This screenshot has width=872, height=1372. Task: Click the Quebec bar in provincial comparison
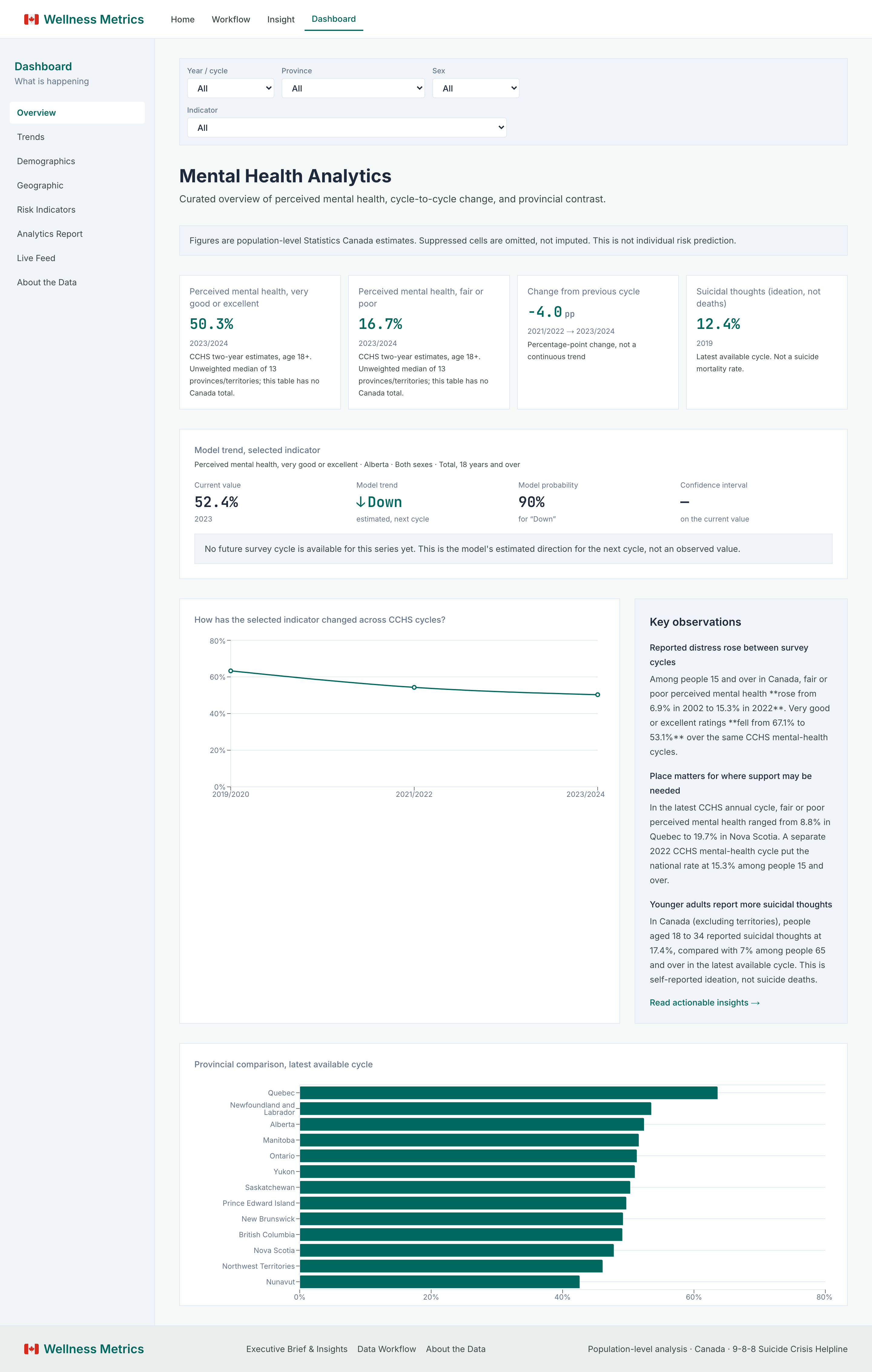click(509, 1093)
